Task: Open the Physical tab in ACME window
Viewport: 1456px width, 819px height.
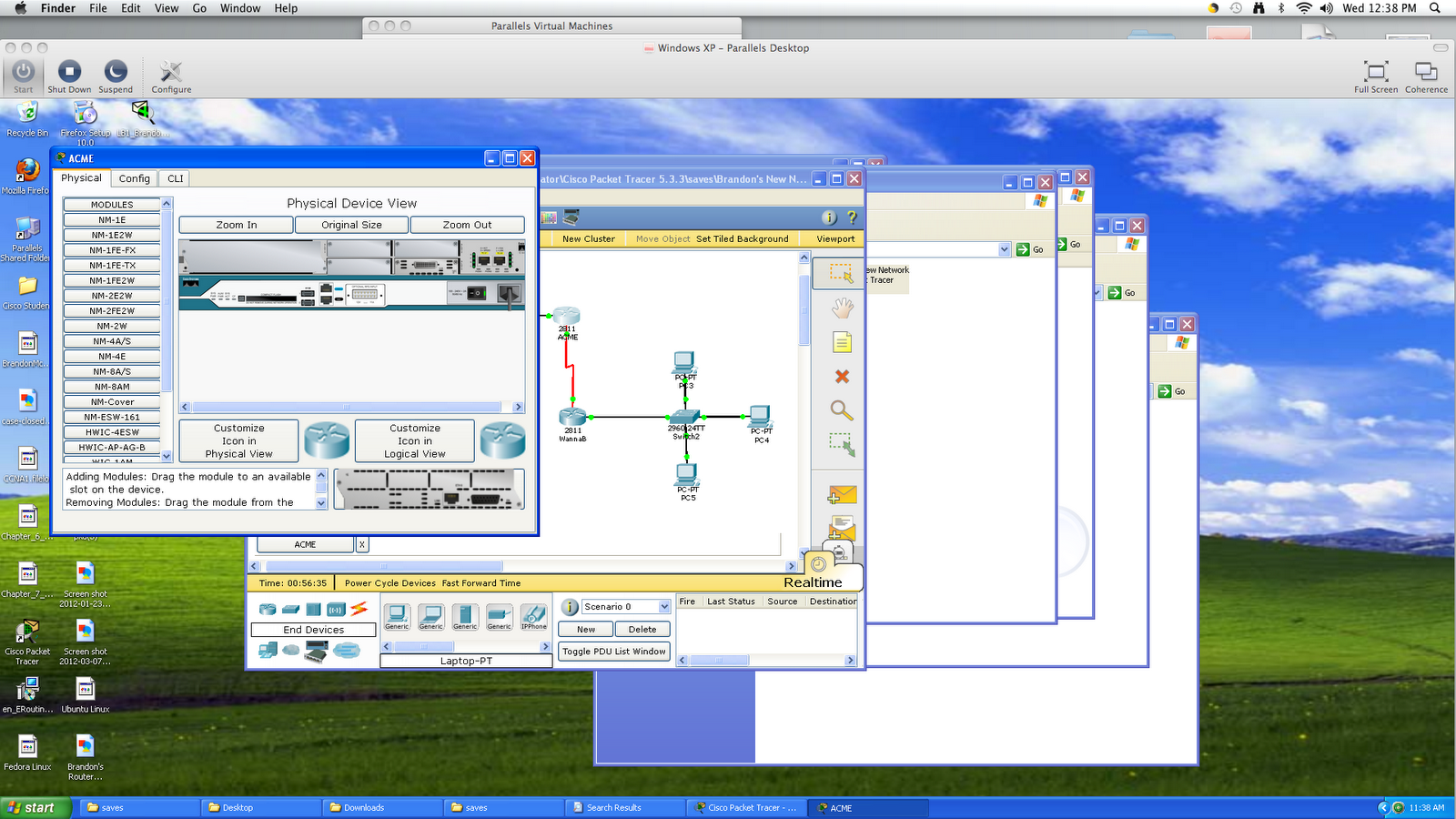Action: 82,178
